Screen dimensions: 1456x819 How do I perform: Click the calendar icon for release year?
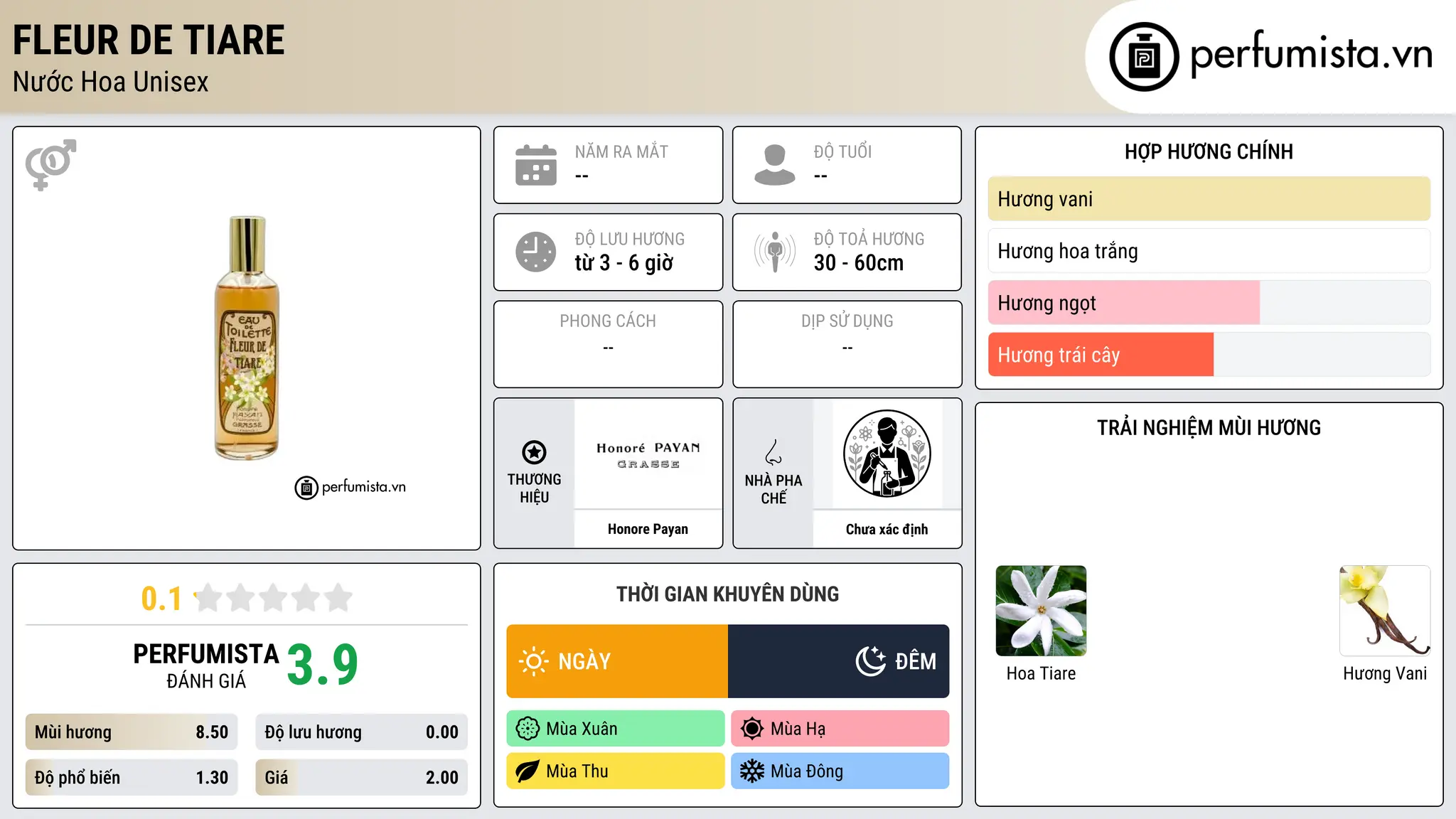coord(536,165)
